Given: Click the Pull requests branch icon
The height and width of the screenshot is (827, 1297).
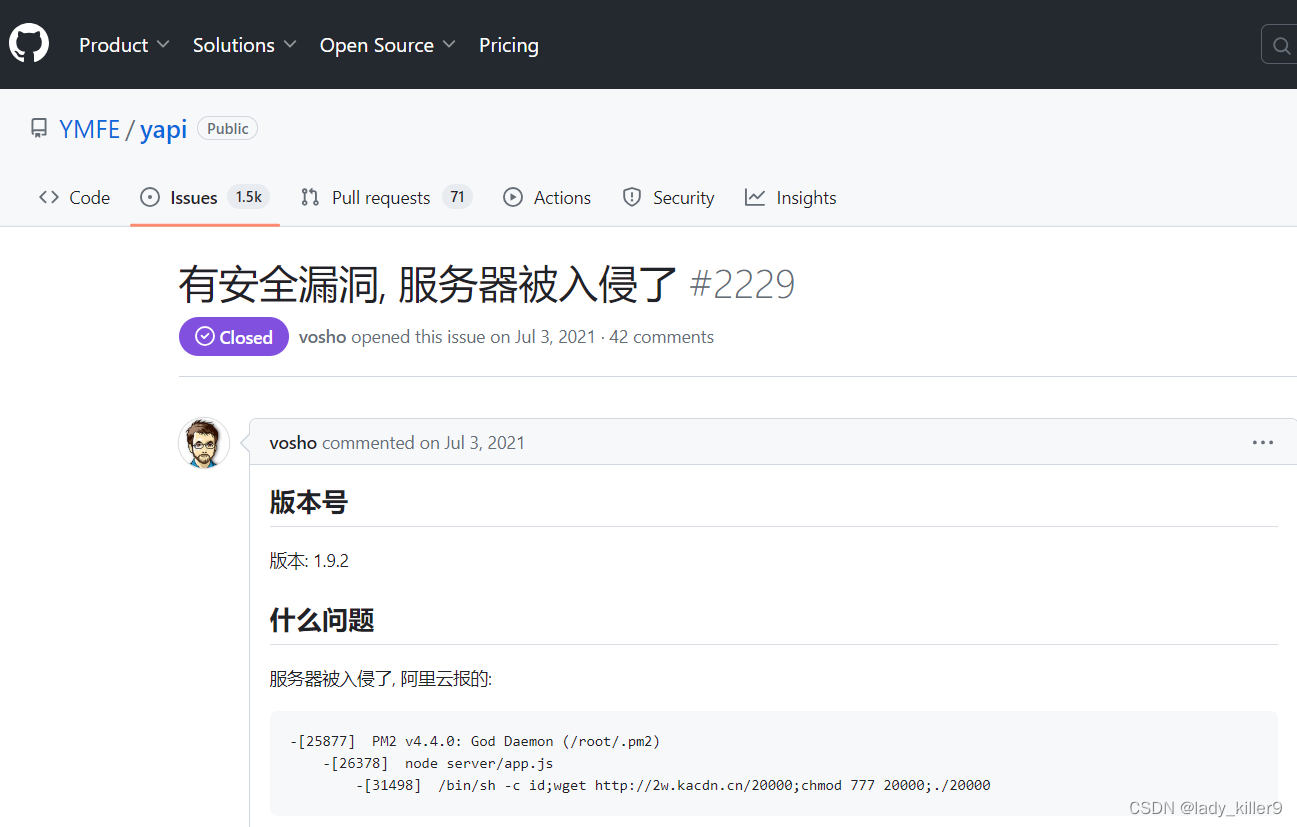Looking at the screenshot, I should coord(310,197).
